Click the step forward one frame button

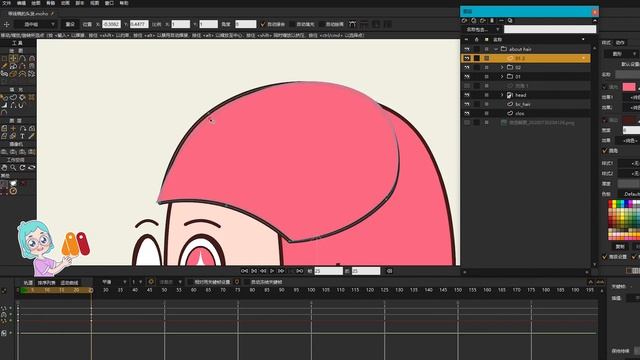click(x=281, y=271)
